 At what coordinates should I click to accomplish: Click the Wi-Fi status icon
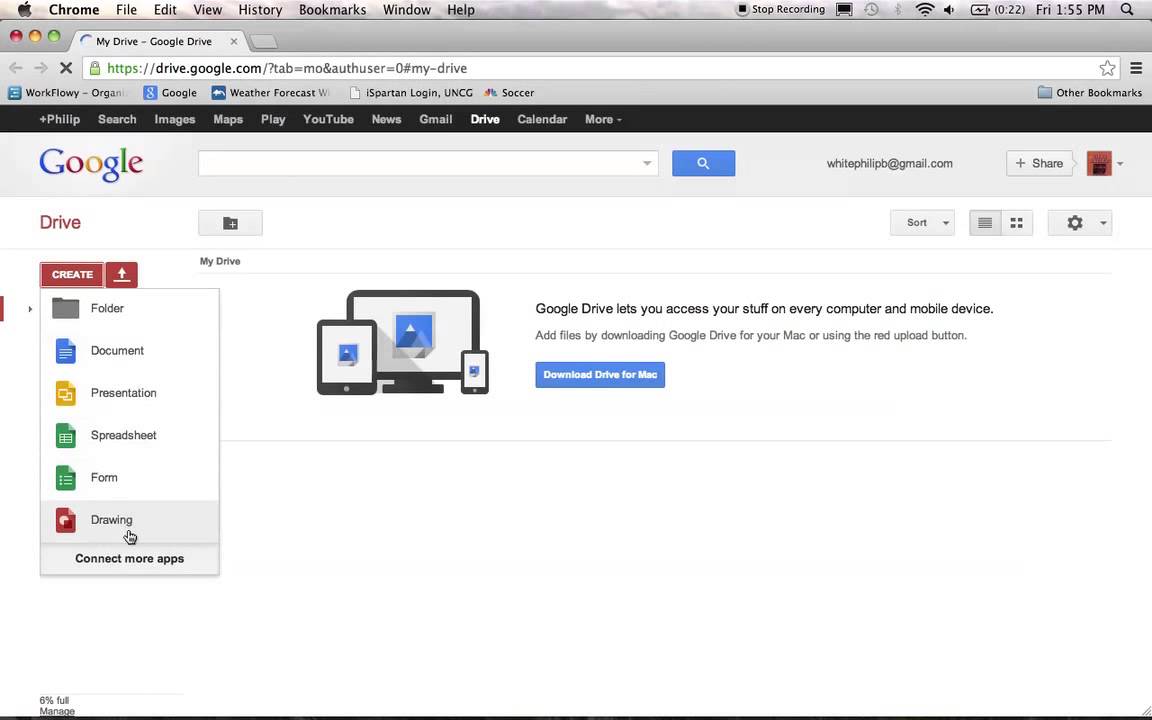click(x=925, y=10)
